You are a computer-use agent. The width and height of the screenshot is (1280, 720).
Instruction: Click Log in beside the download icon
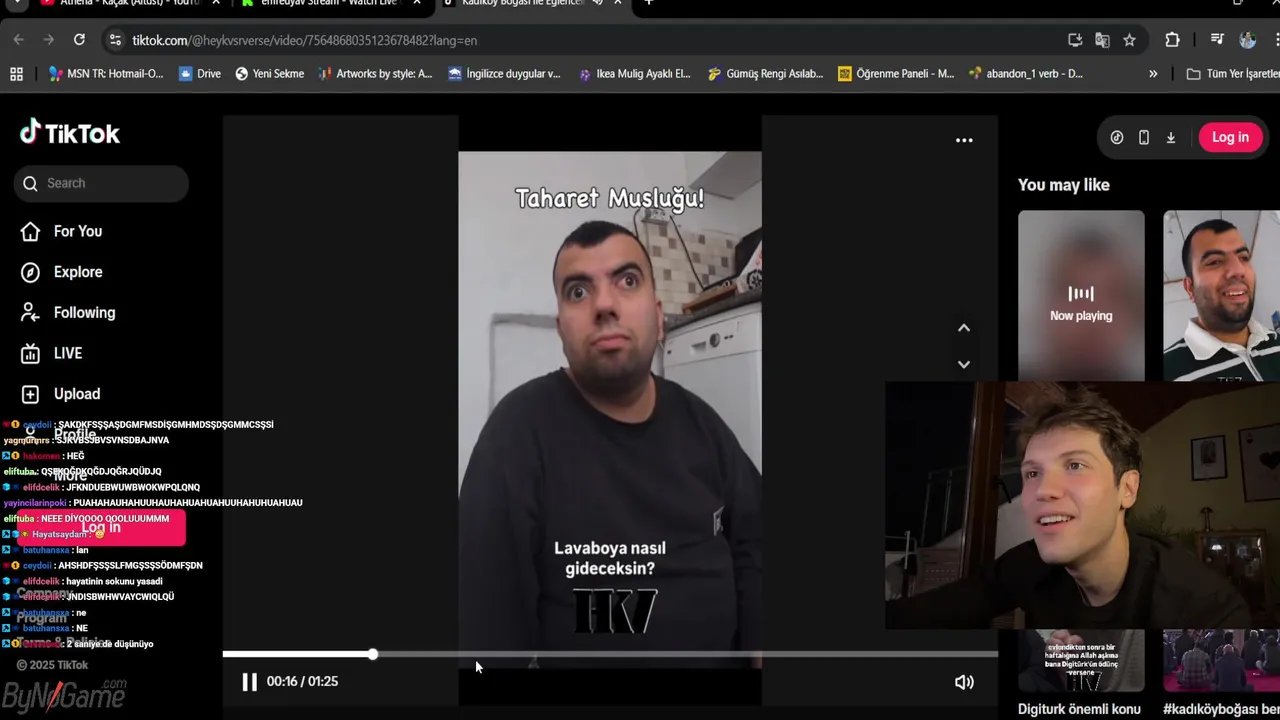point(1230,138)
